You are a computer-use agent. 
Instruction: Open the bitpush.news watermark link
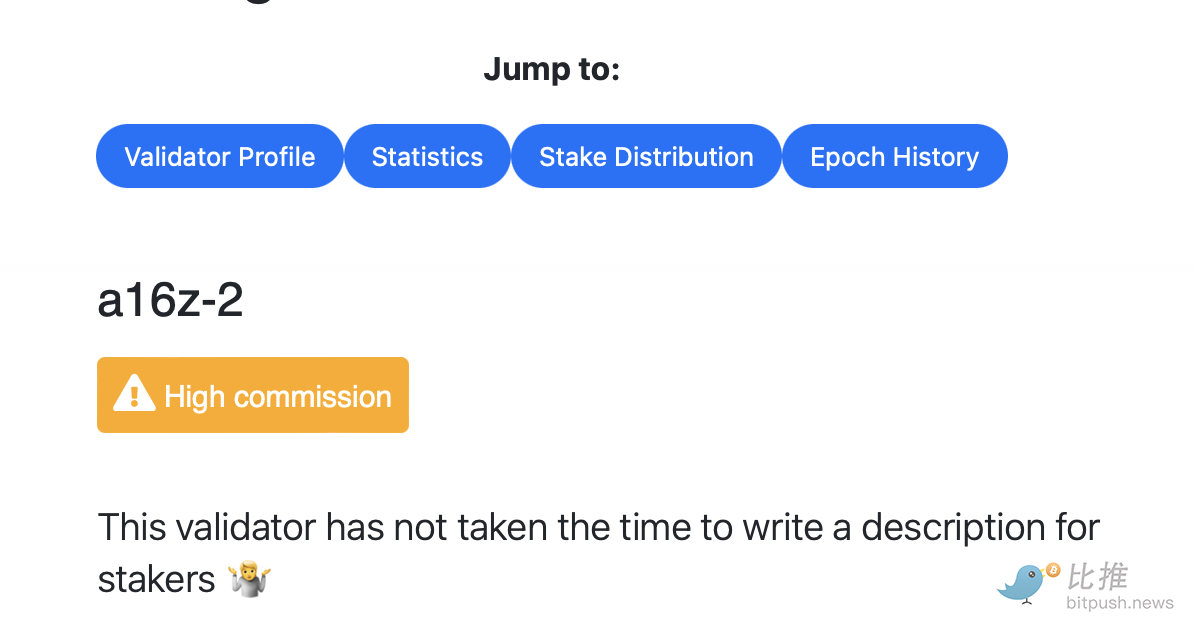(x=1119, y=603)
